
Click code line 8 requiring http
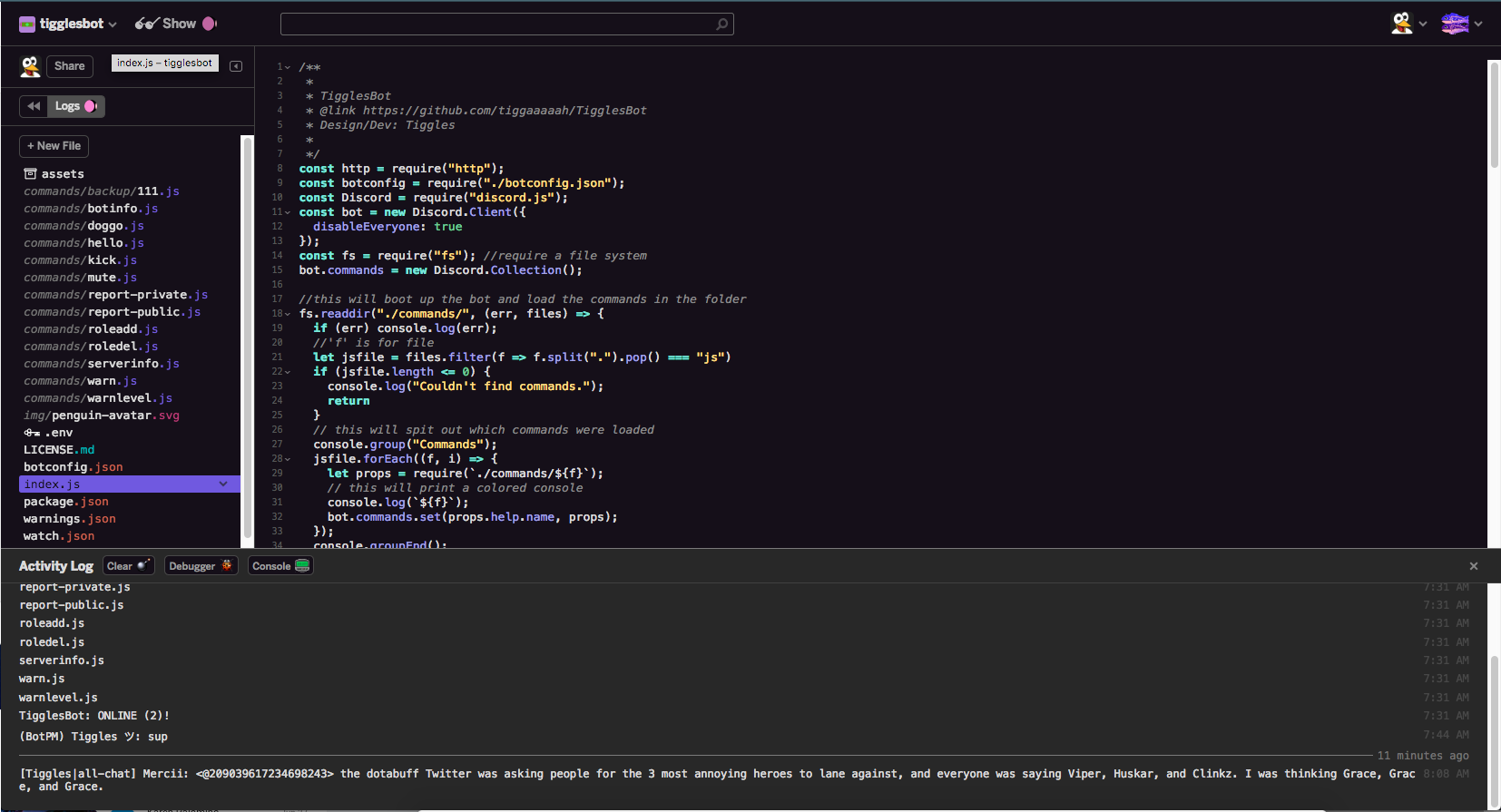[401, 169]
